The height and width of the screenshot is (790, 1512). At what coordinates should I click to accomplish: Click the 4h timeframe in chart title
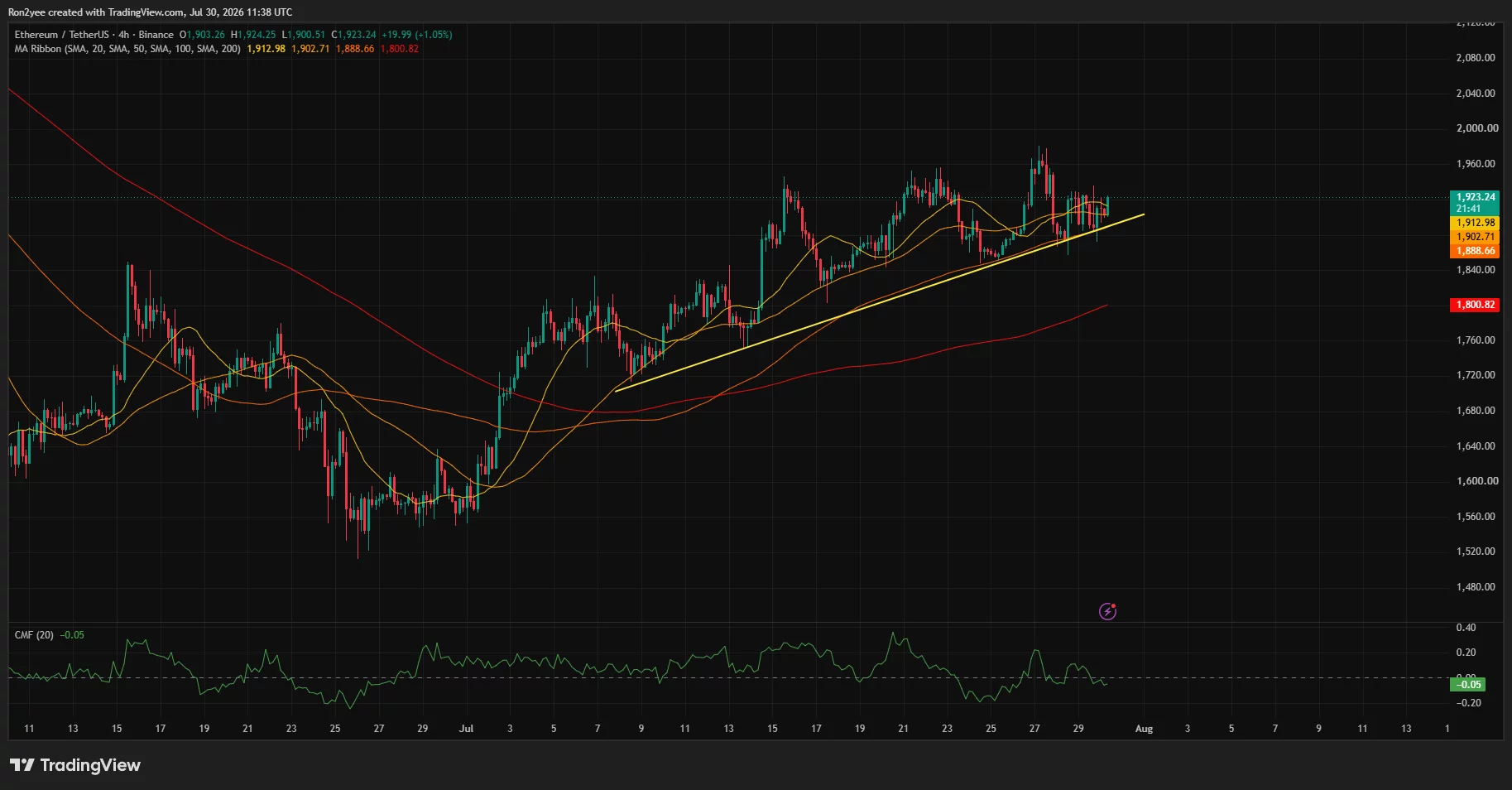point(124,35)
